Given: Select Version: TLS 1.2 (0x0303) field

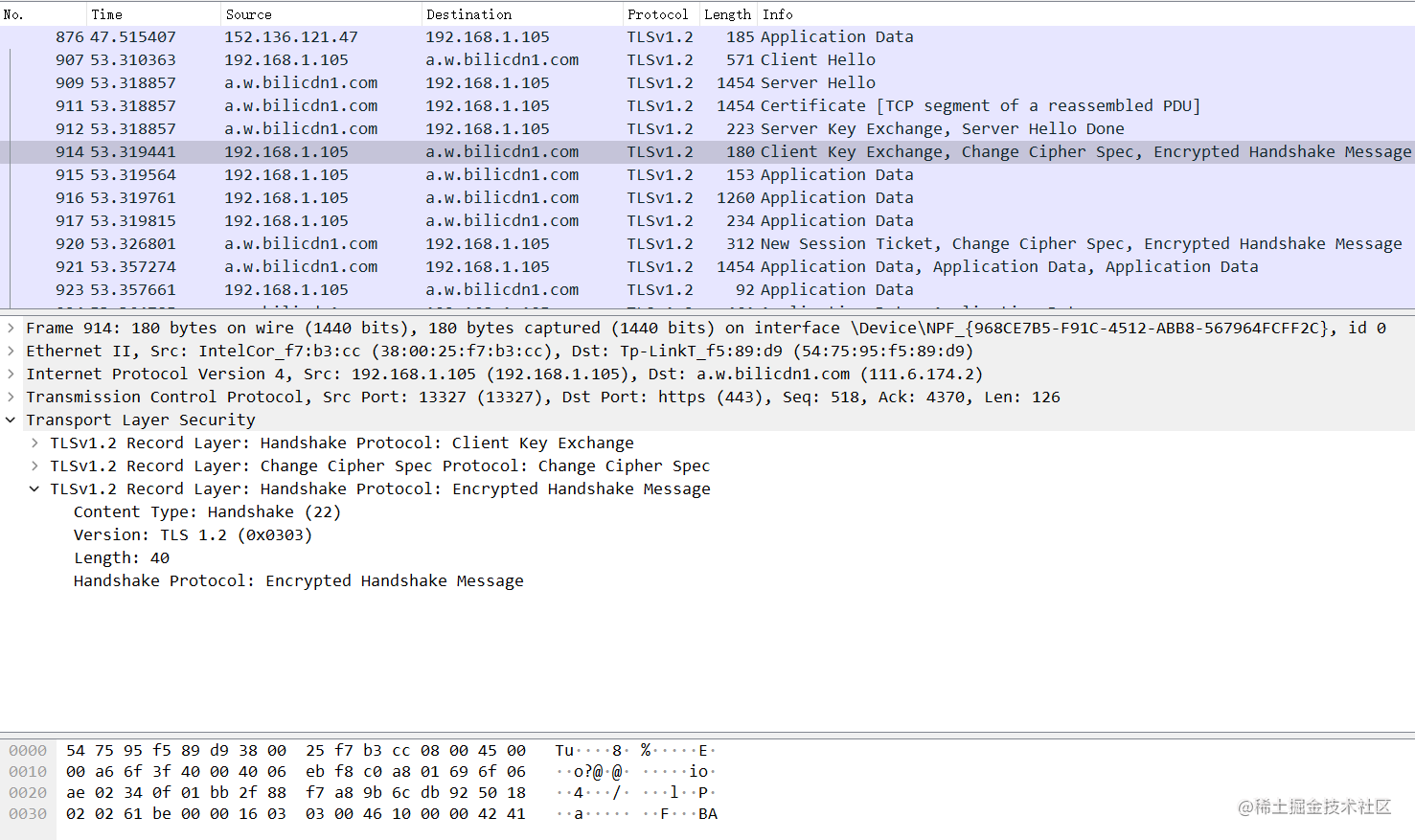Looking at the screenshot, I should pos(193,534).
